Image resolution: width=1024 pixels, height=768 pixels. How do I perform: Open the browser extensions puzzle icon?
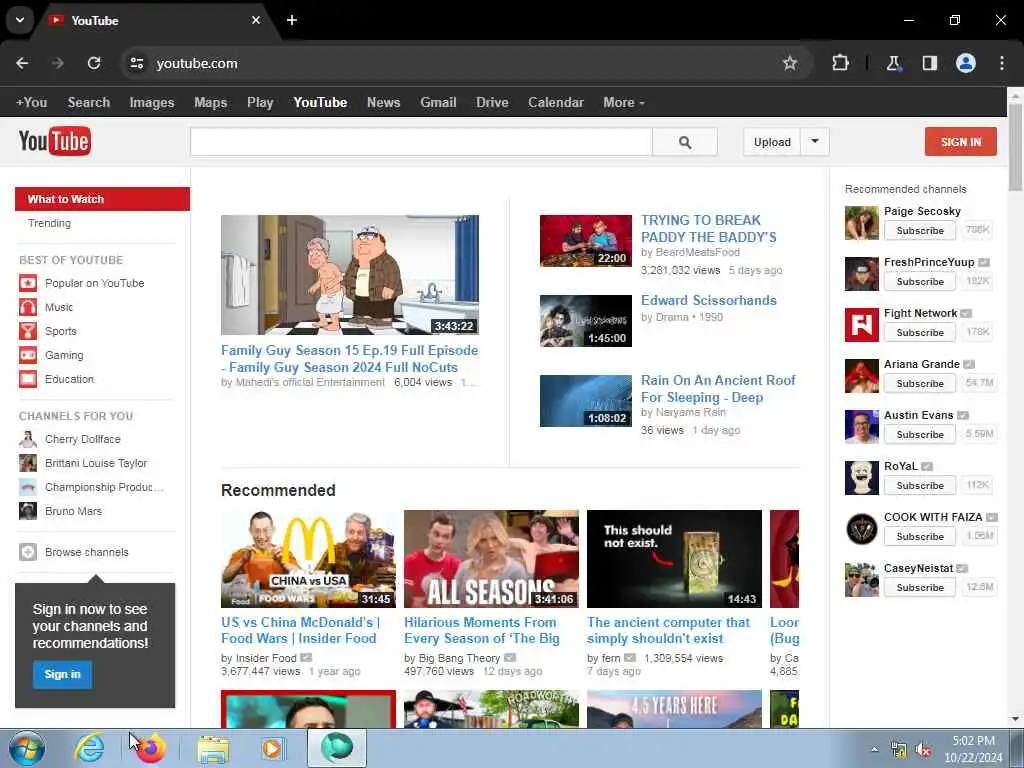[x=840, y=63]
